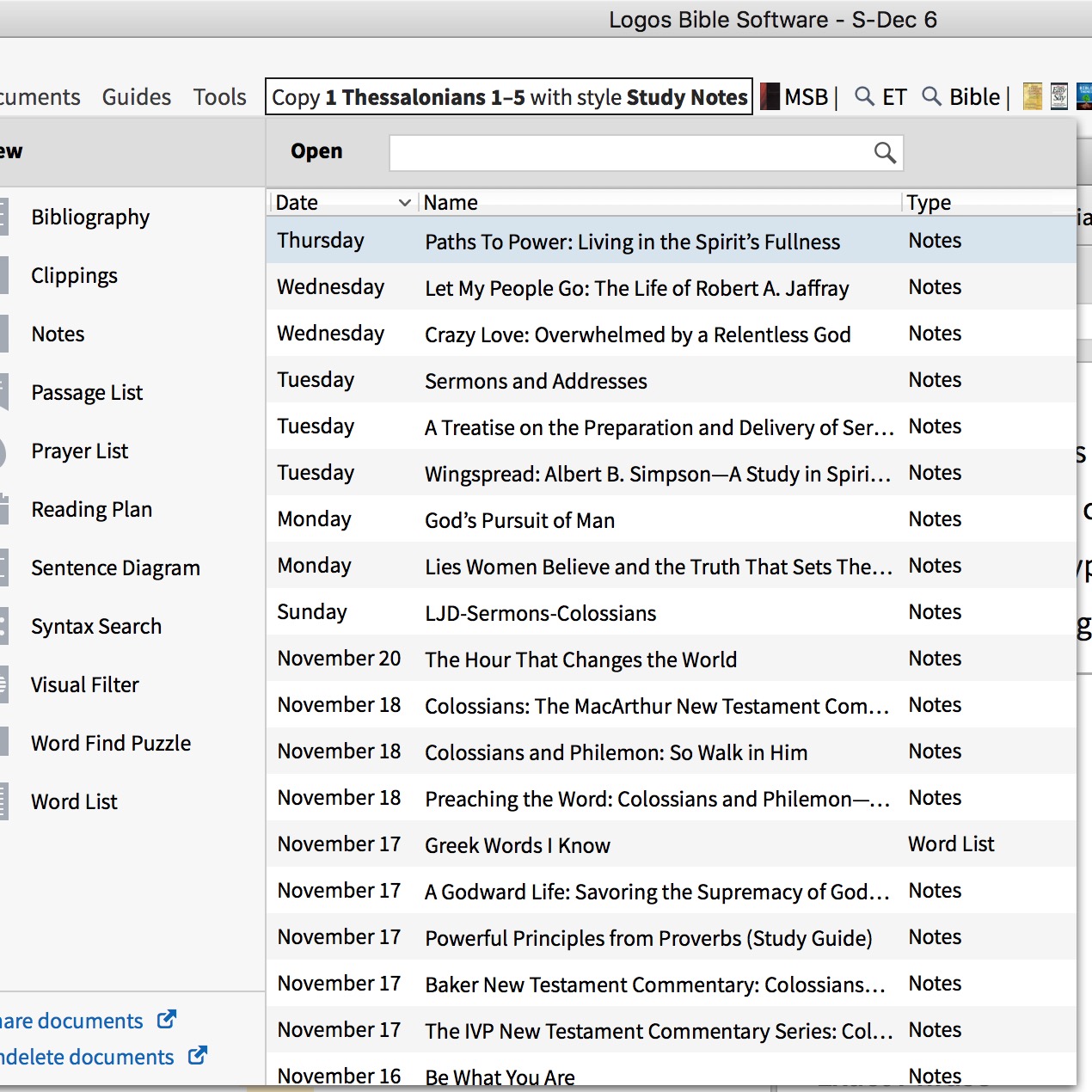Open 'A Godward Life' notes

coord(671,891)
